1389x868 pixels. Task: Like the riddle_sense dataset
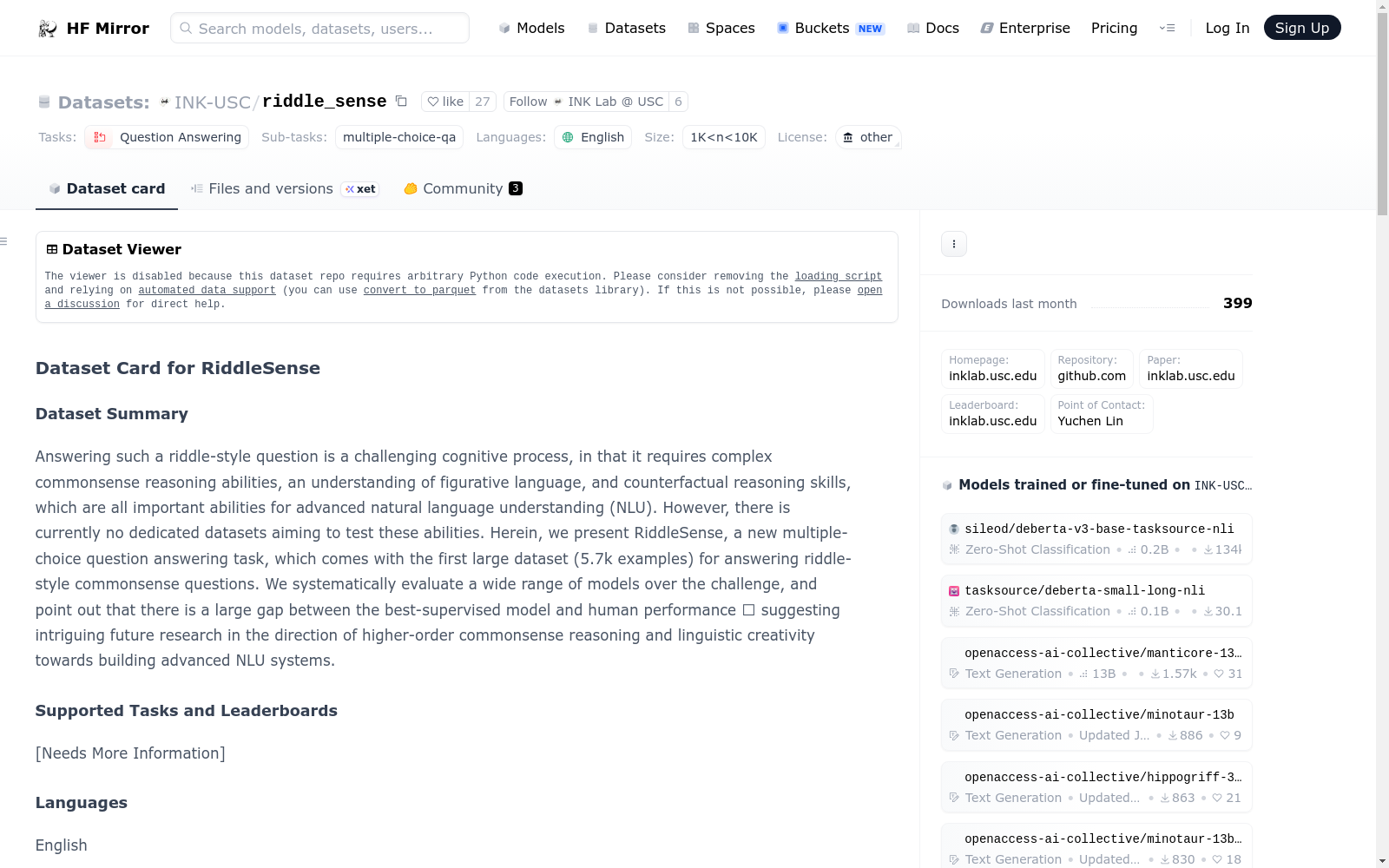[445, 102]
